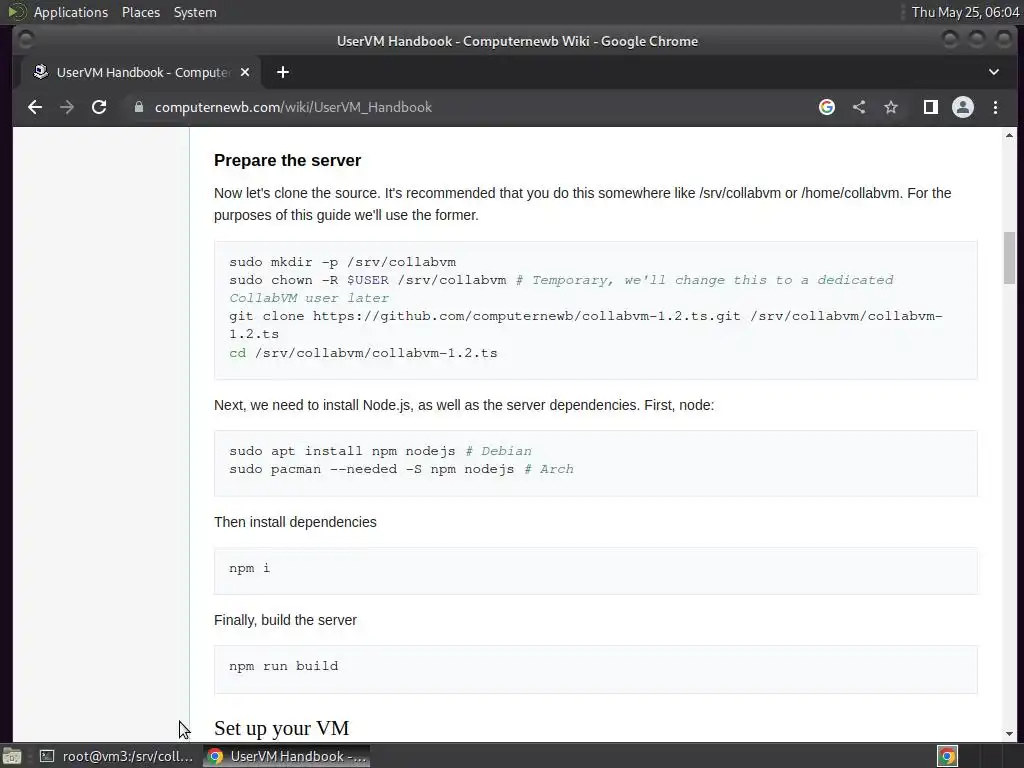The height and width of the screenshot is (768, 1024).
Task: Open the System menu
Action: coord(195,12)
